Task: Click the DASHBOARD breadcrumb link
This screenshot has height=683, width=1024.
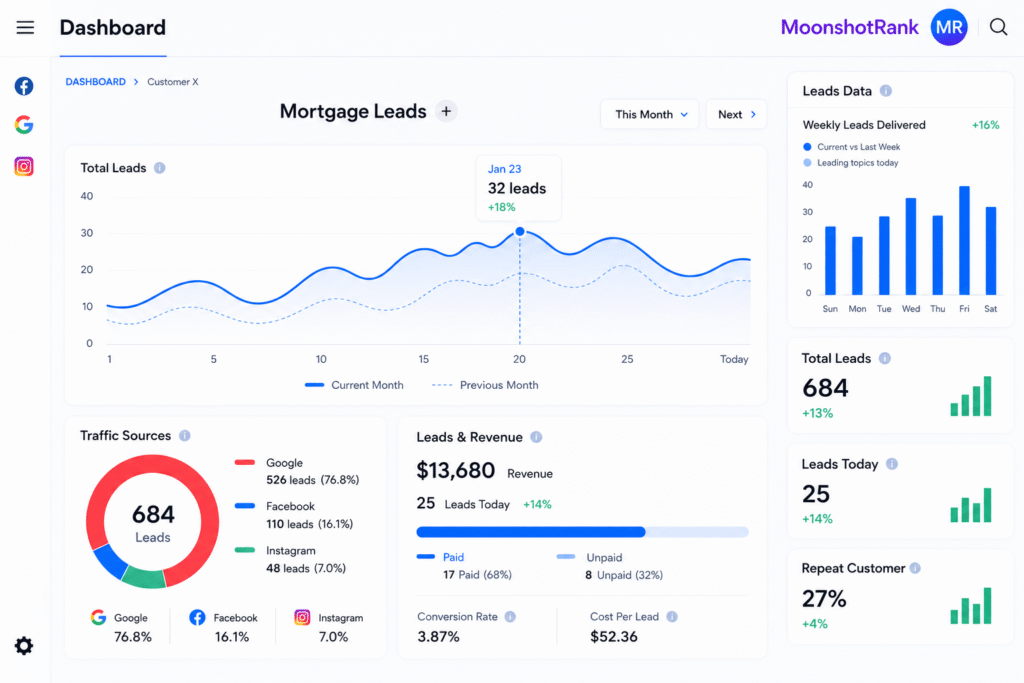Action: [x=95, y=82]
